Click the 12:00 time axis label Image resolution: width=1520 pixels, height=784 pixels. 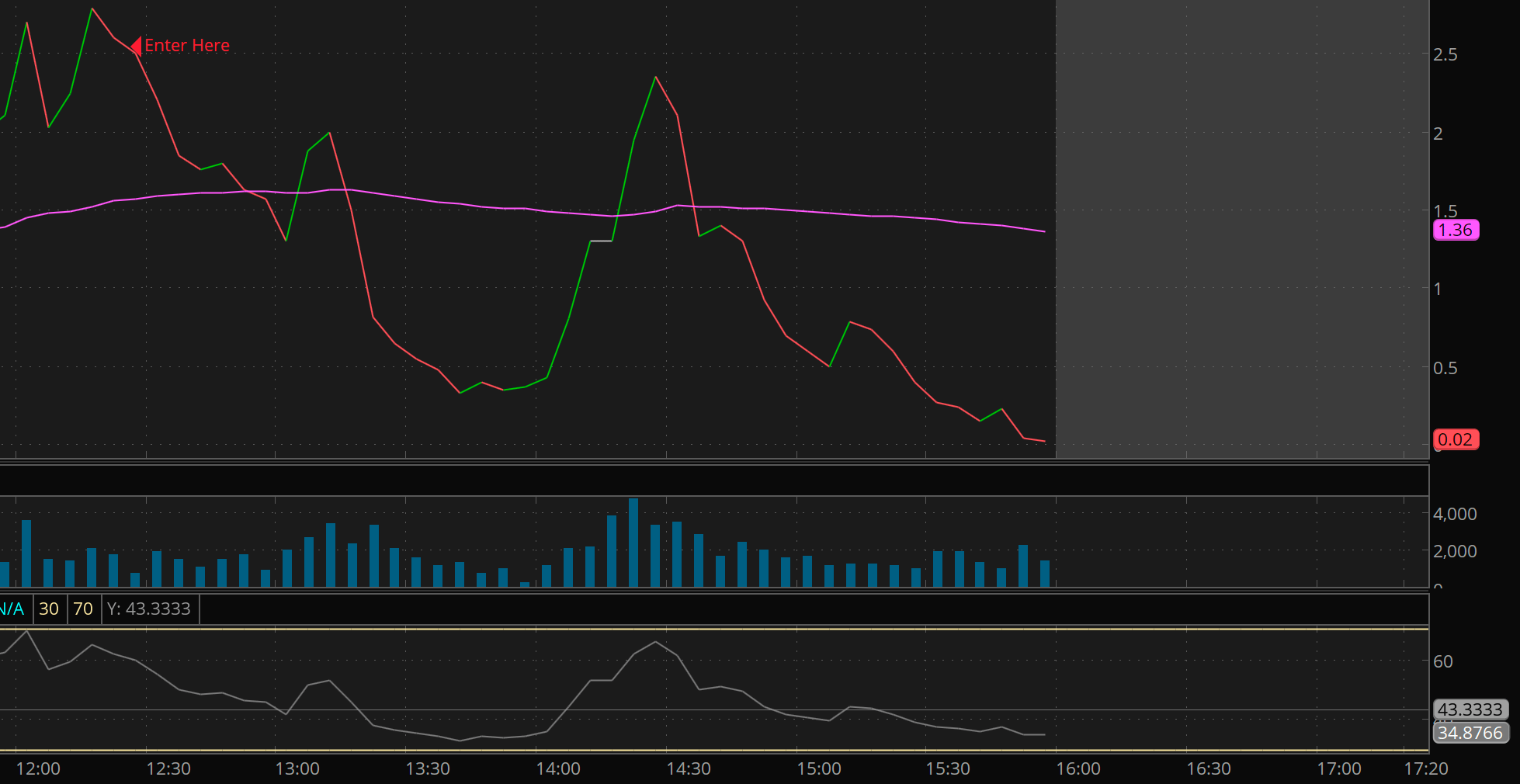38,768
